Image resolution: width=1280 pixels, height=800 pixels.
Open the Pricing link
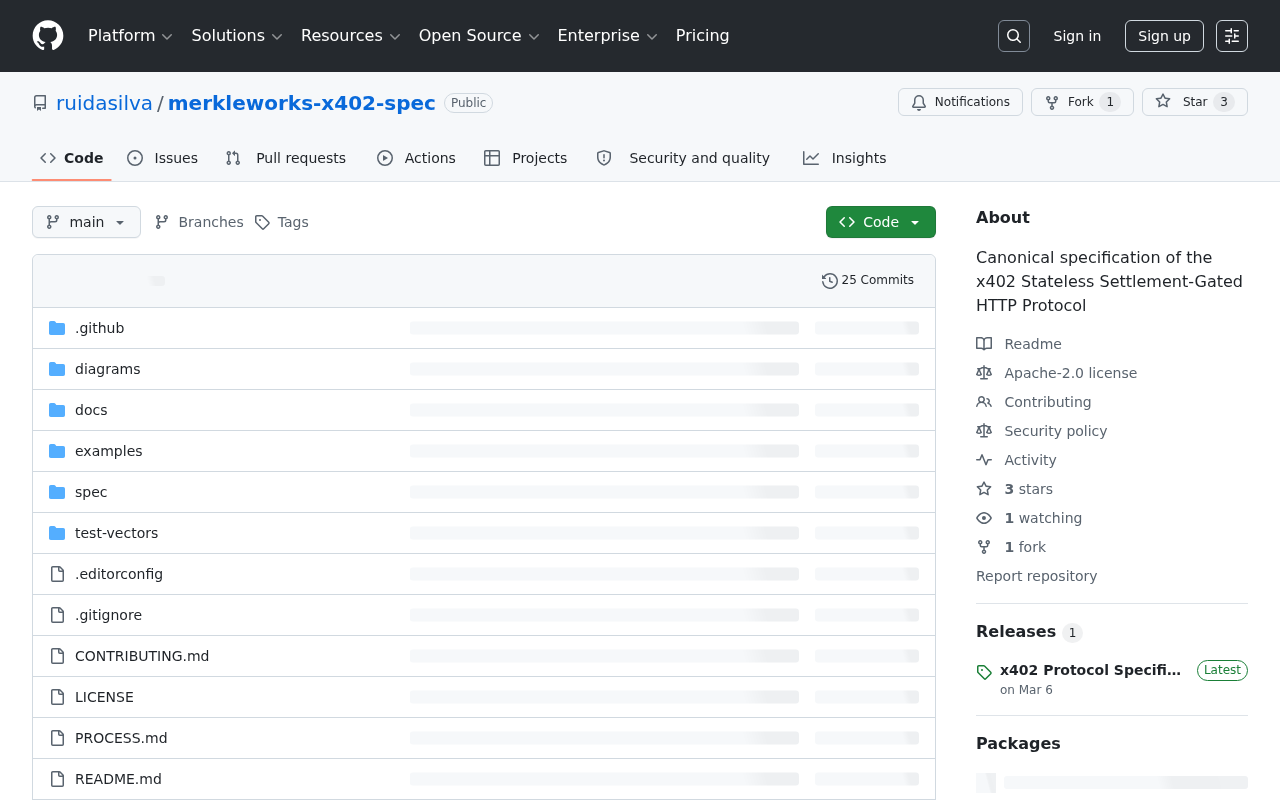[x=703, y=36]
